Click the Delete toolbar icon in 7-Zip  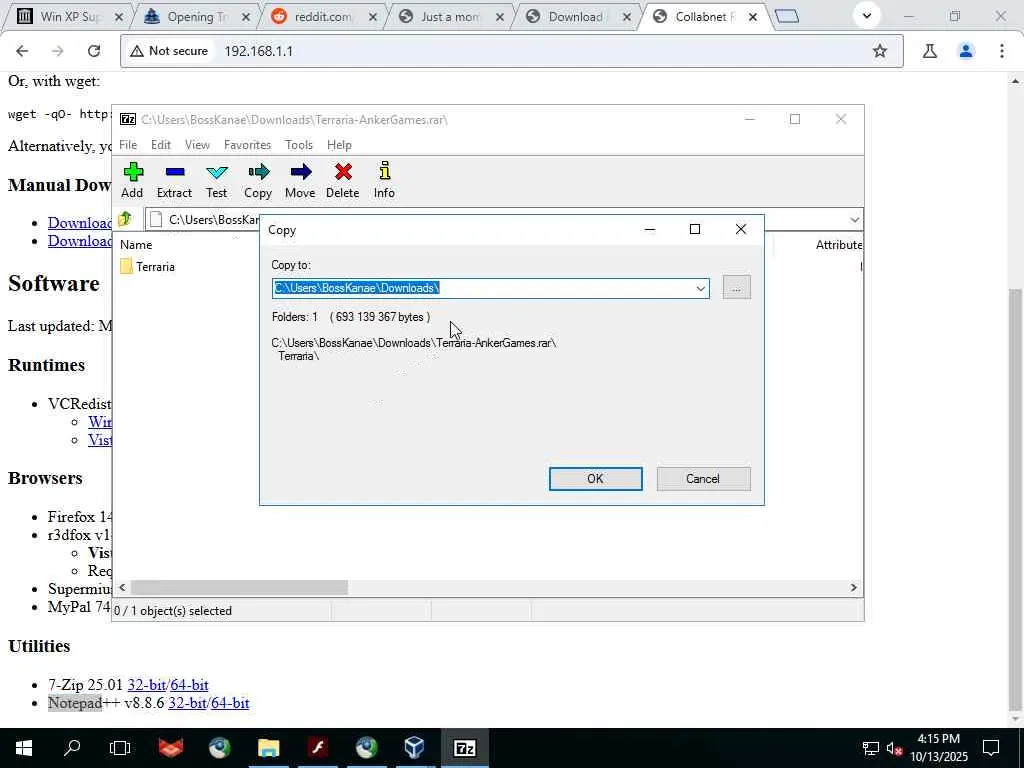tap(343, 180)
